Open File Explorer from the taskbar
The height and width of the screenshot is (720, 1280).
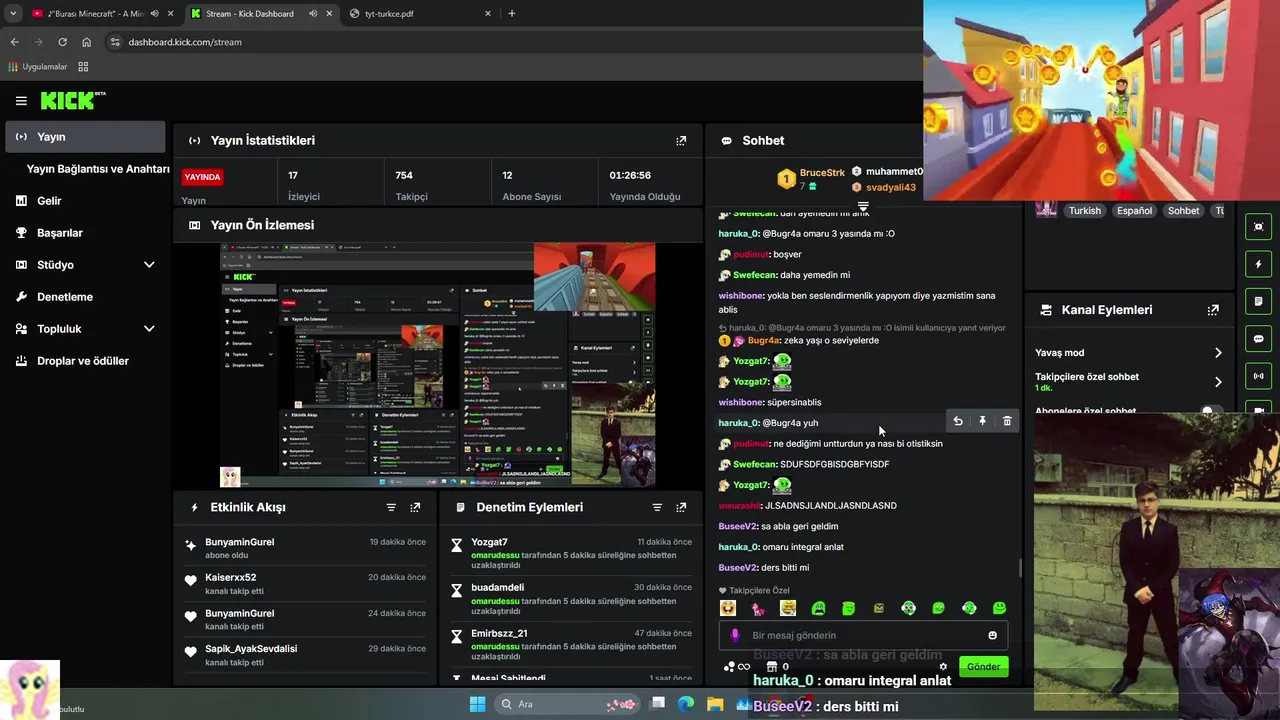715,704
